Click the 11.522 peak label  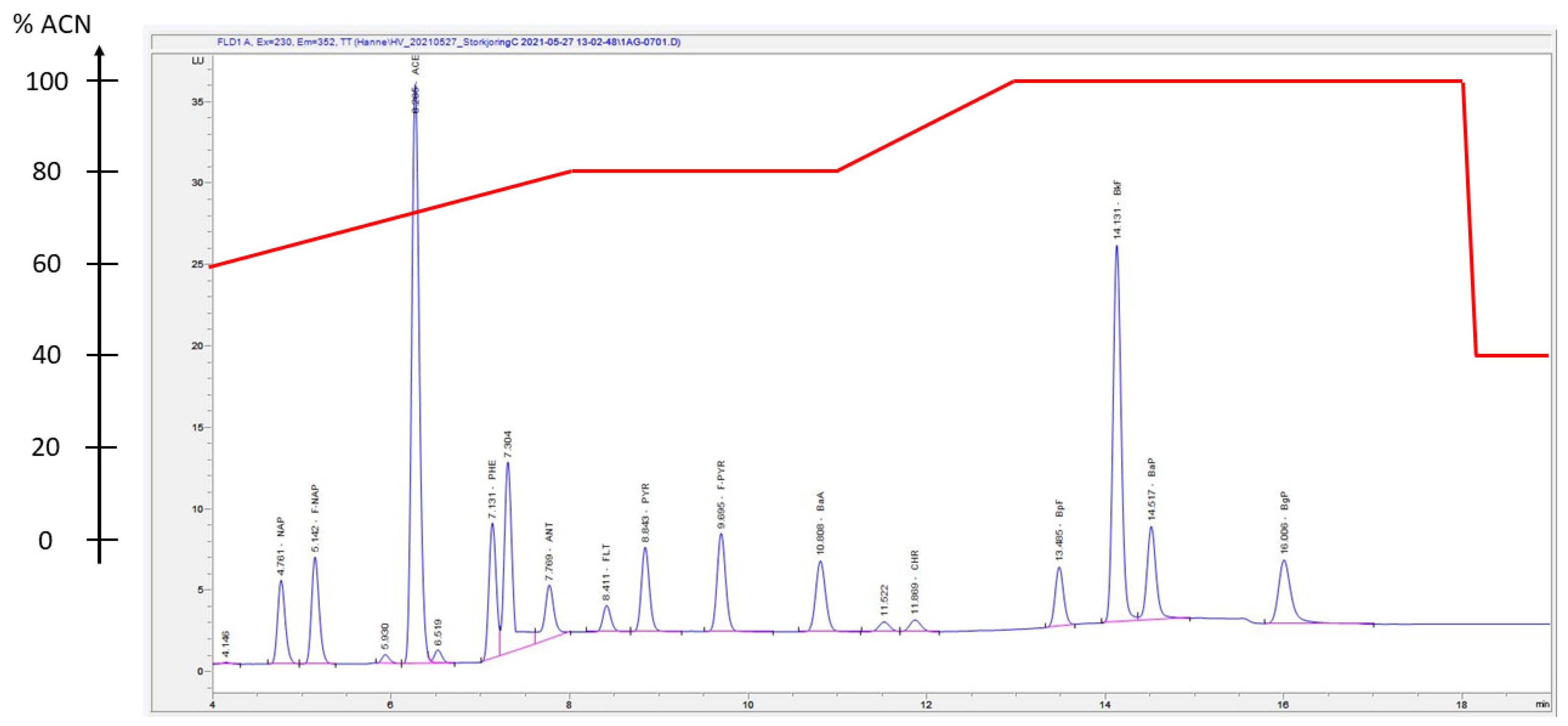[884, 600]
